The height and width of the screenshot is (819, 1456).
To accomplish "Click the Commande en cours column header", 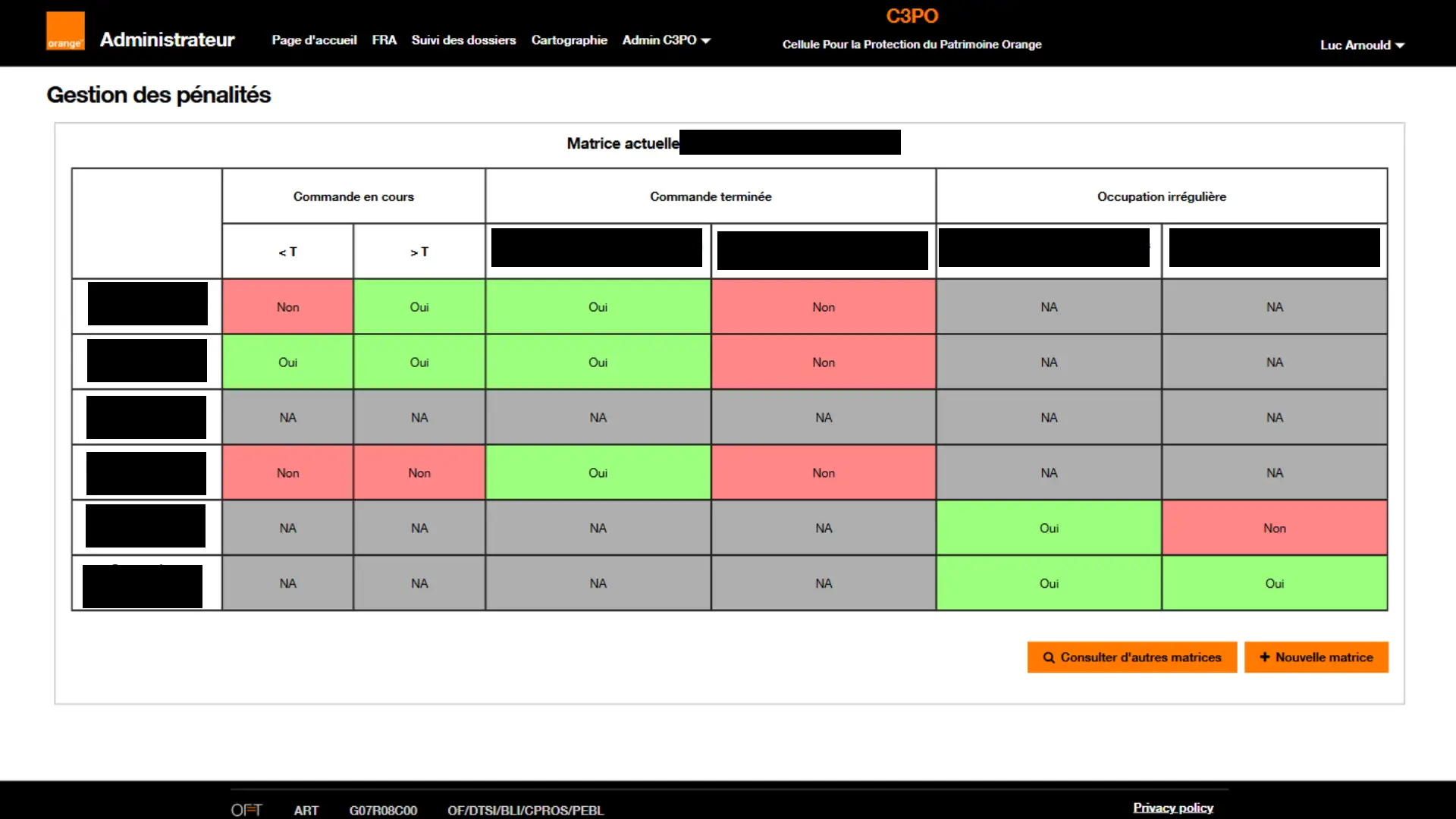I will [x=353, y=196].
